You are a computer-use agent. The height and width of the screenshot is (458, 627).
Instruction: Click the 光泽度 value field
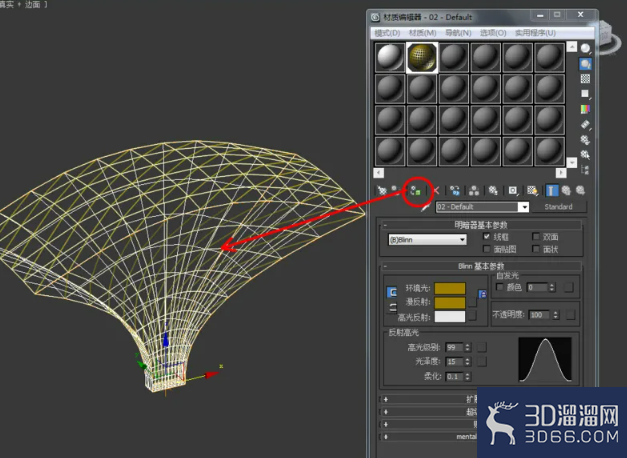point(454,362)
